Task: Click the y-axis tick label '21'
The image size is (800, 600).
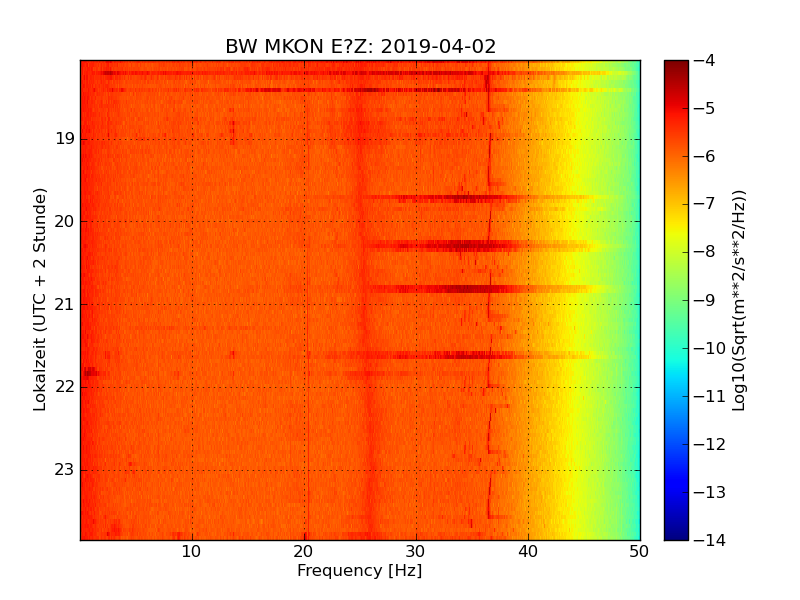Action: point(65,304)
